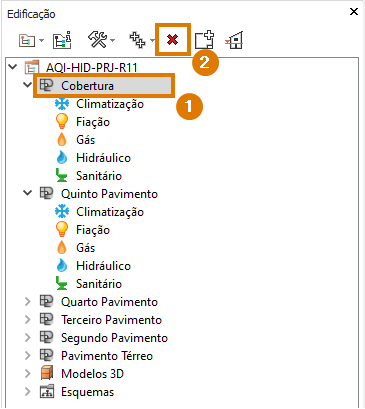Select the snowflake Climatização icon under Cobertura
The width and height of the screenshot is (365, 409).
tap(62, 104)
